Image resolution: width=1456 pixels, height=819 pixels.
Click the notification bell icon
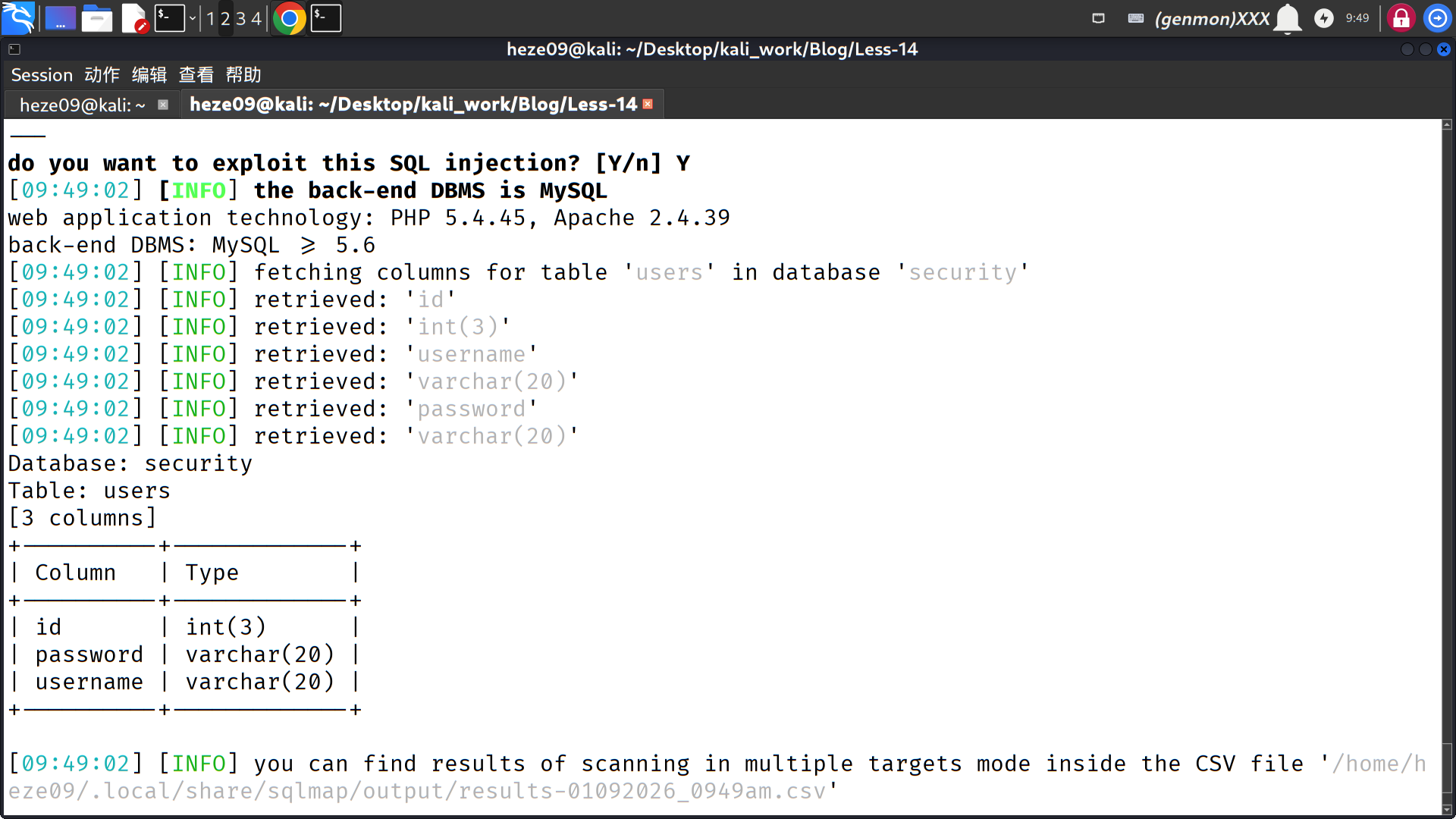pyautogui.click(x=1288, y=18)
